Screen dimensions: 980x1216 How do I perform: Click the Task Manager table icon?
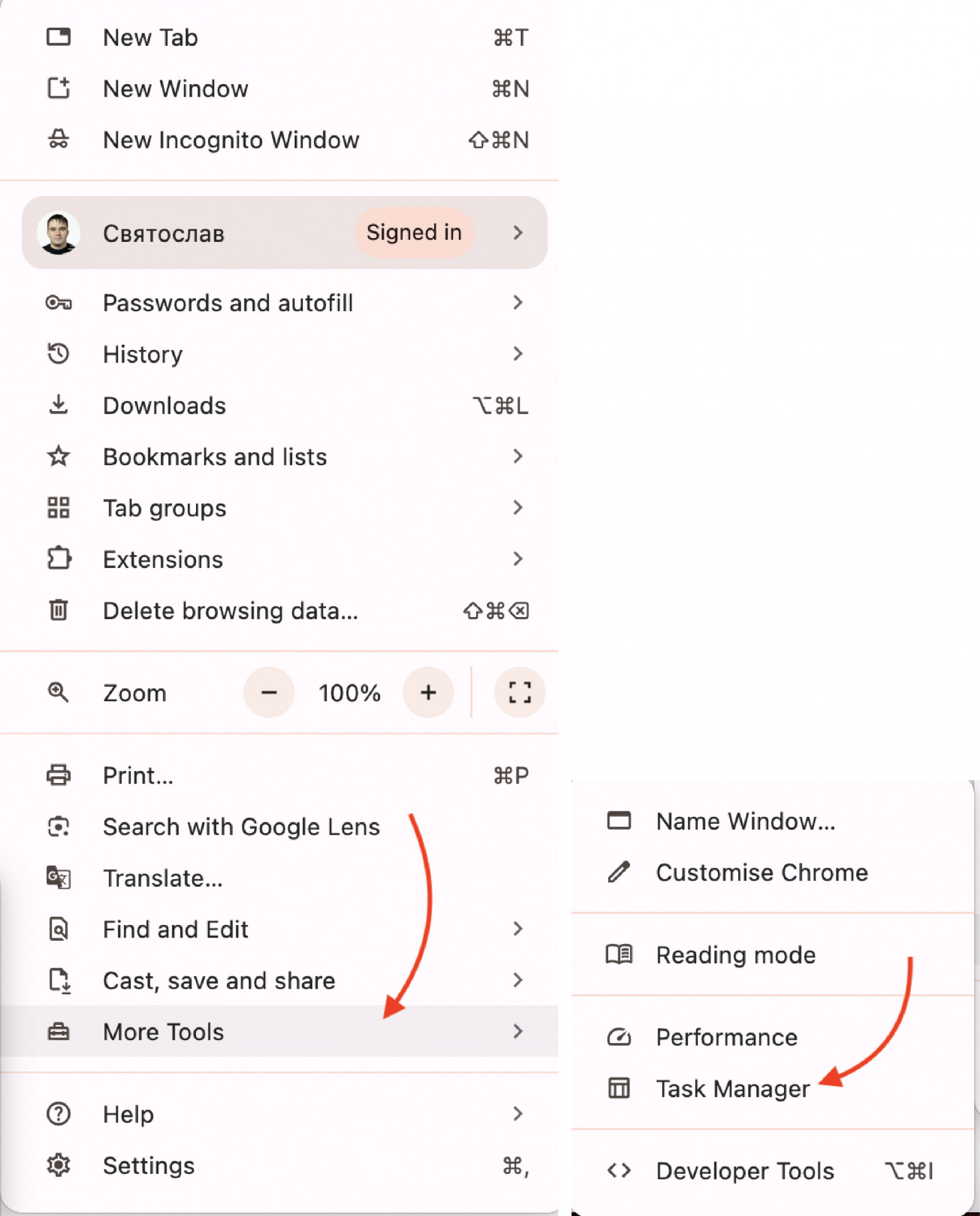[619, 1088]
